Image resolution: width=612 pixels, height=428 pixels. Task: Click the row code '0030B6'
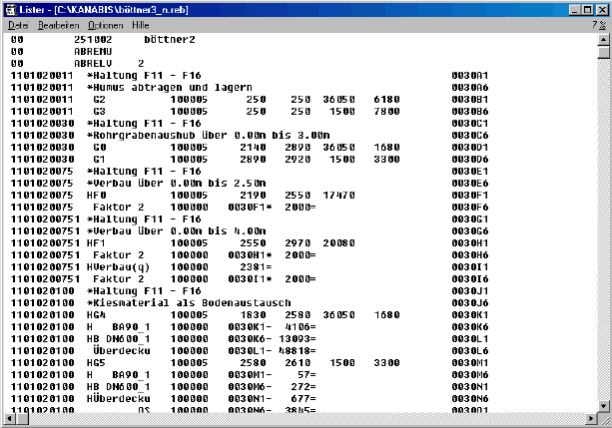tap(470, 112)
